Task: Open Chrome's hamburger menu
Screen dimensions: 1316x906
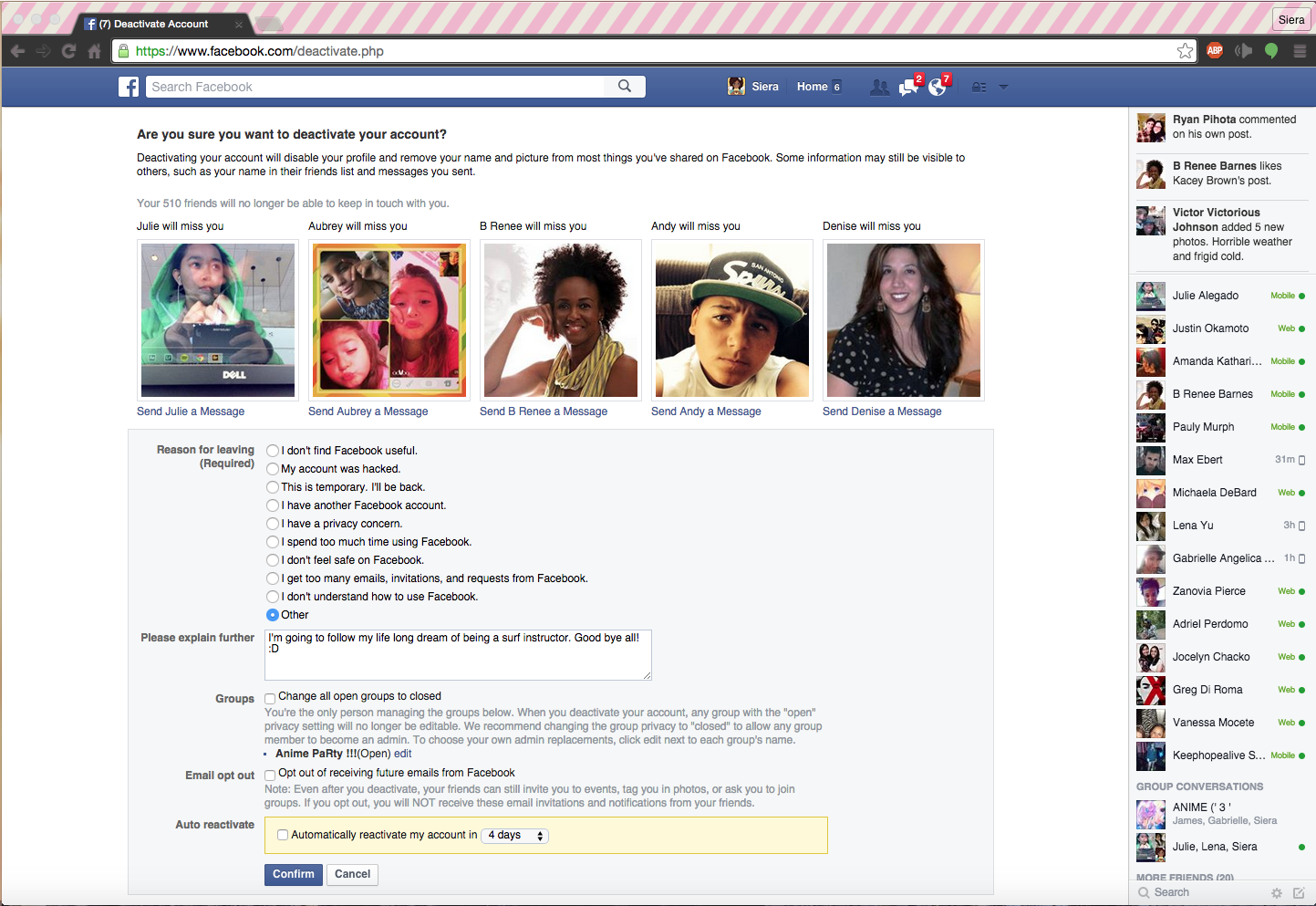Action: (1300, 51)
